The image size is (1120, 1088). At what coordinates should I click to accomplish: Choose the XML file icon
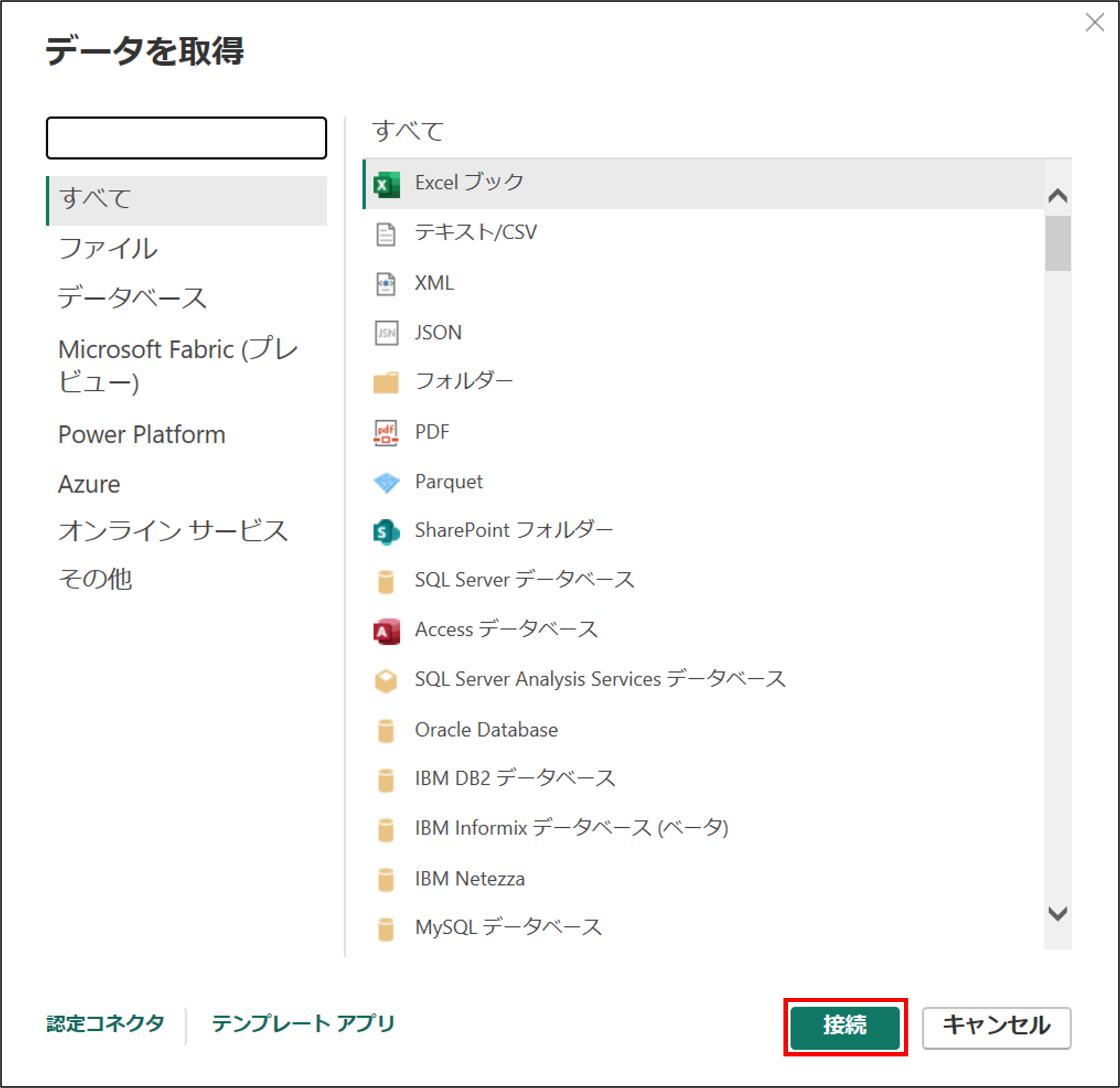coord(386,284)
